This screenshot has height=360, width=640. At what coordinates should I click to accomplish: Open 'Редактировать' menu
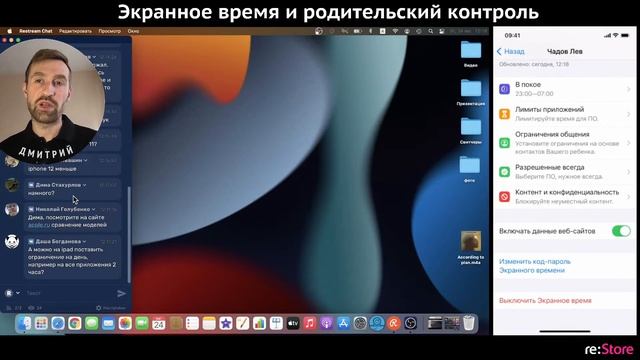point(75,31)
